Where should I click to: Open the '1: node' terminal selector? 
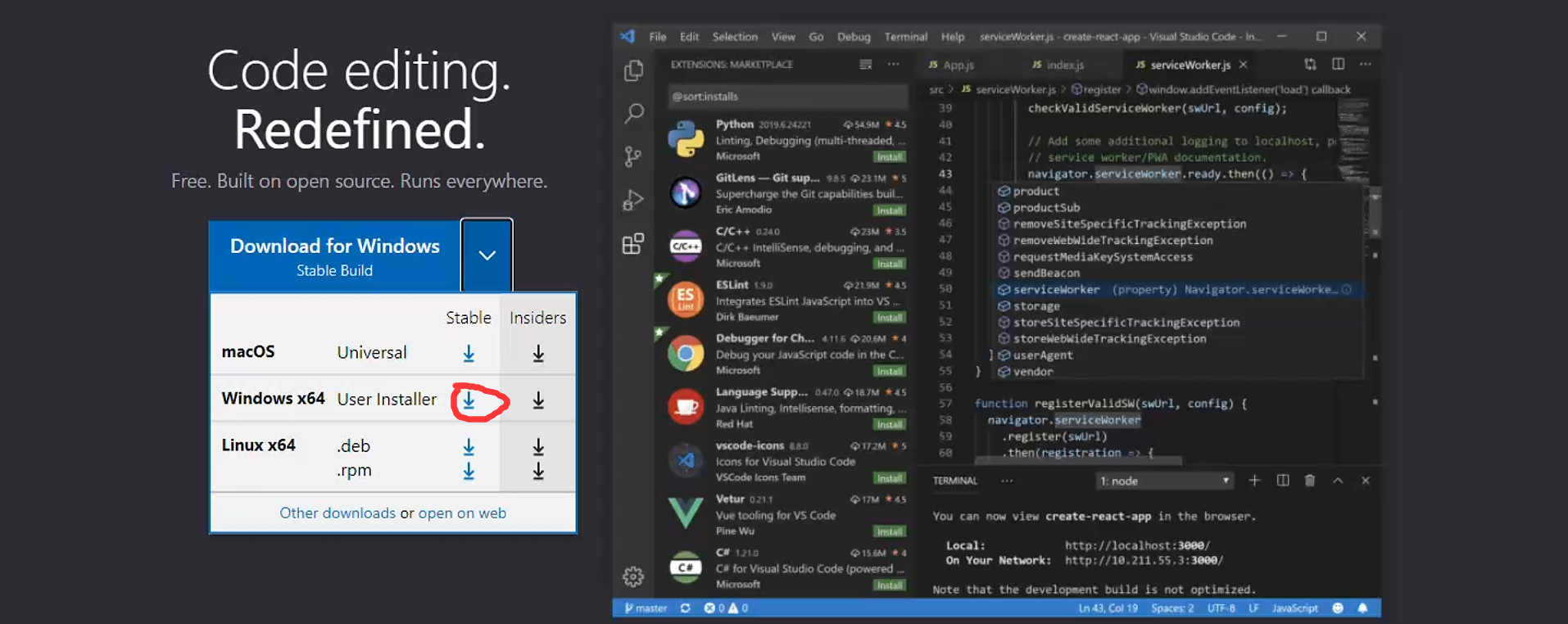[x=1165, y=481]
